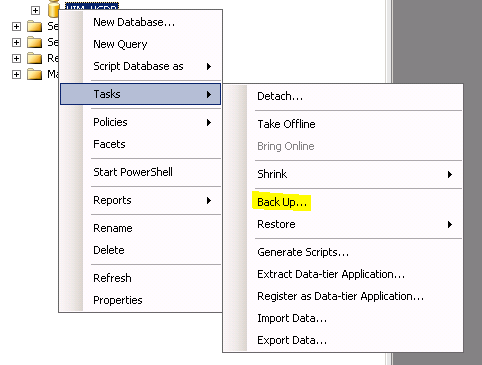Open Script Database as submenu
The height and width of the screenshot is (365, 482).
coord(140,66)
